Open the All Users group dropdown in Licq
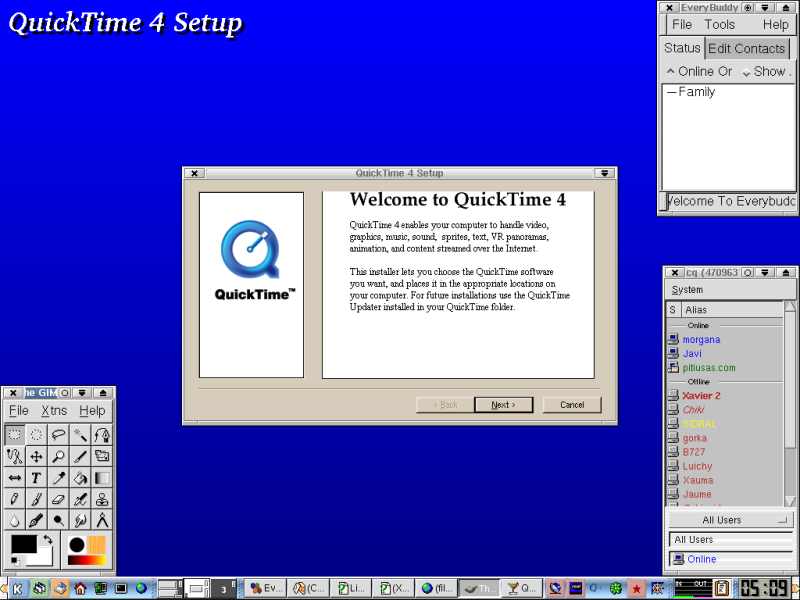The width and height of the screenshot is (800, 600). (731, 520)
